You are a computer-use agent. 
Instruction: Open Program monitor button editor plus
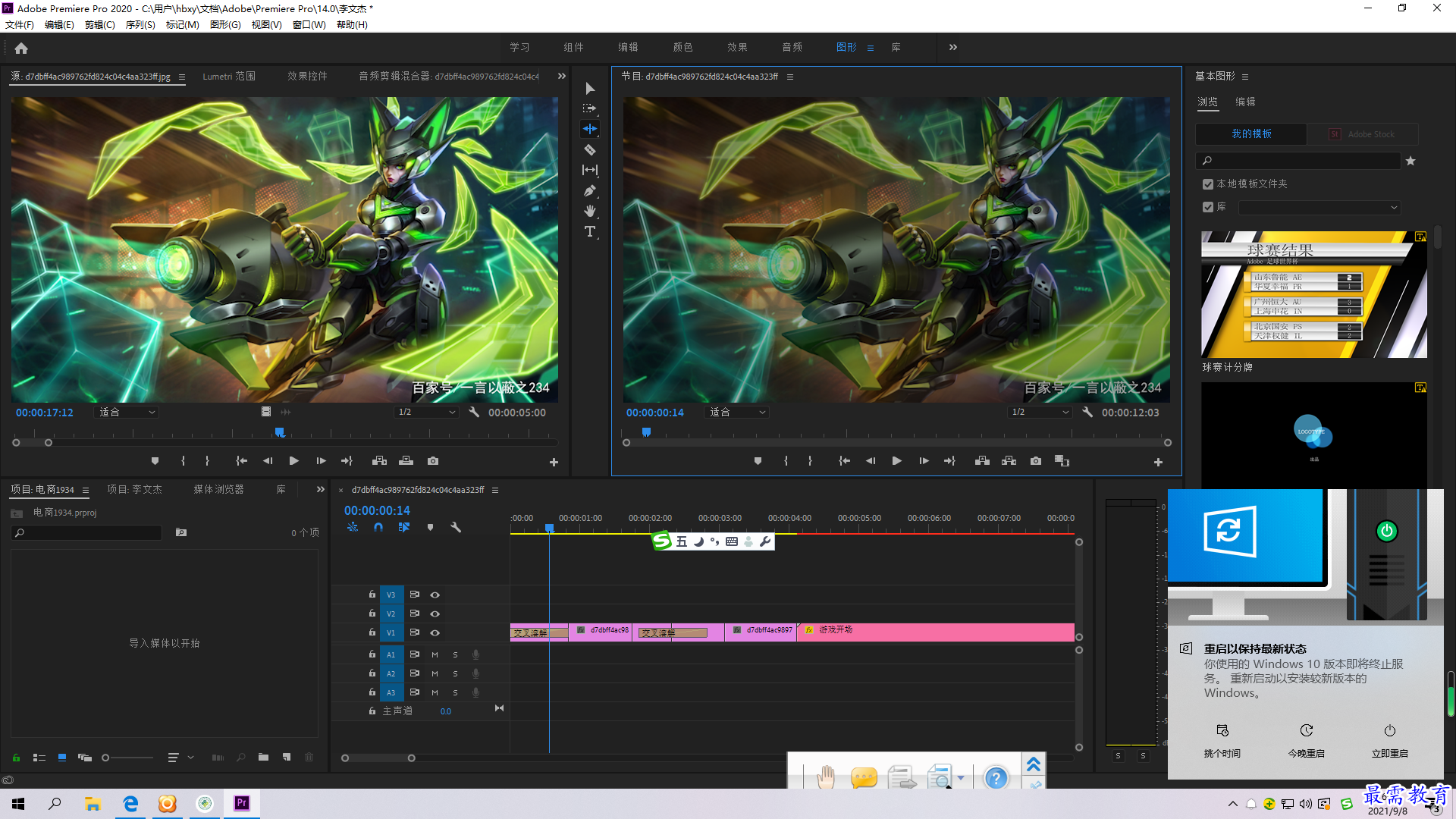click(1158, 462)
